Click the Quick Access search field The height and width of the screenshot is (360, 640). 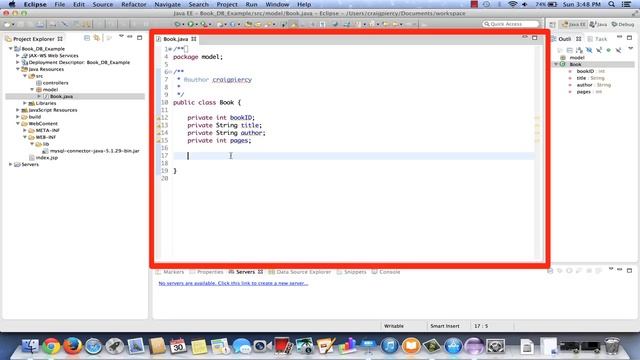click(511, 24)
